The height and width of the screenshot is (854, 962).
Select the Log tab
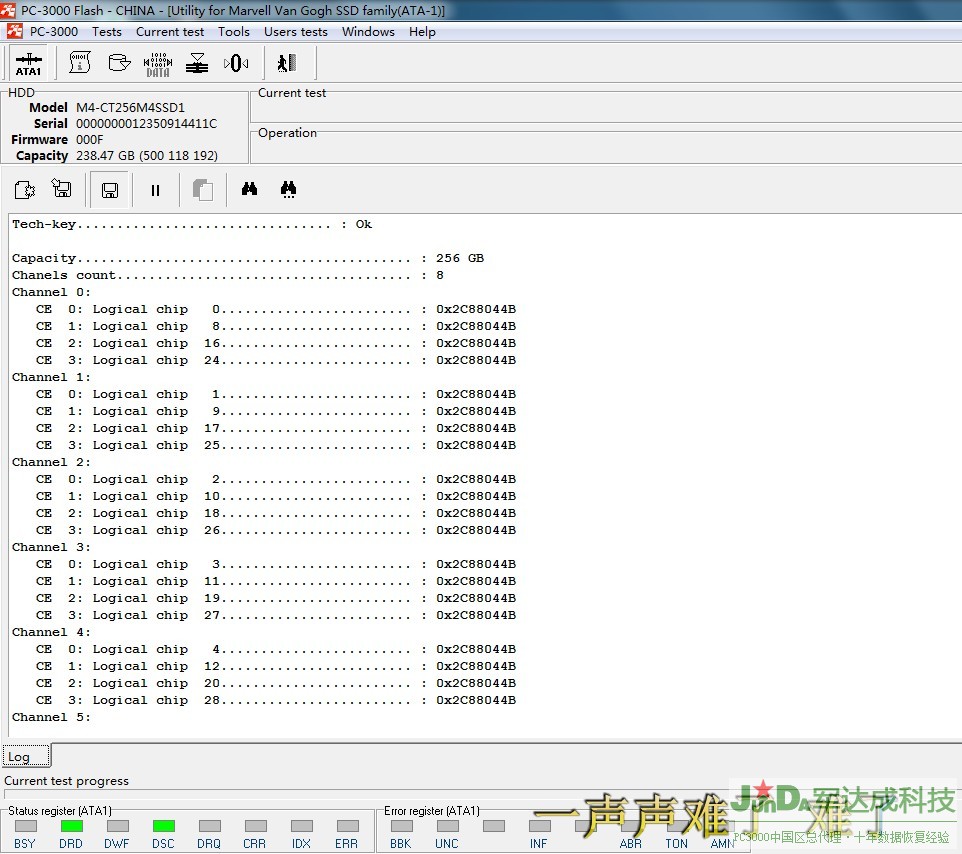click(26, 756)
